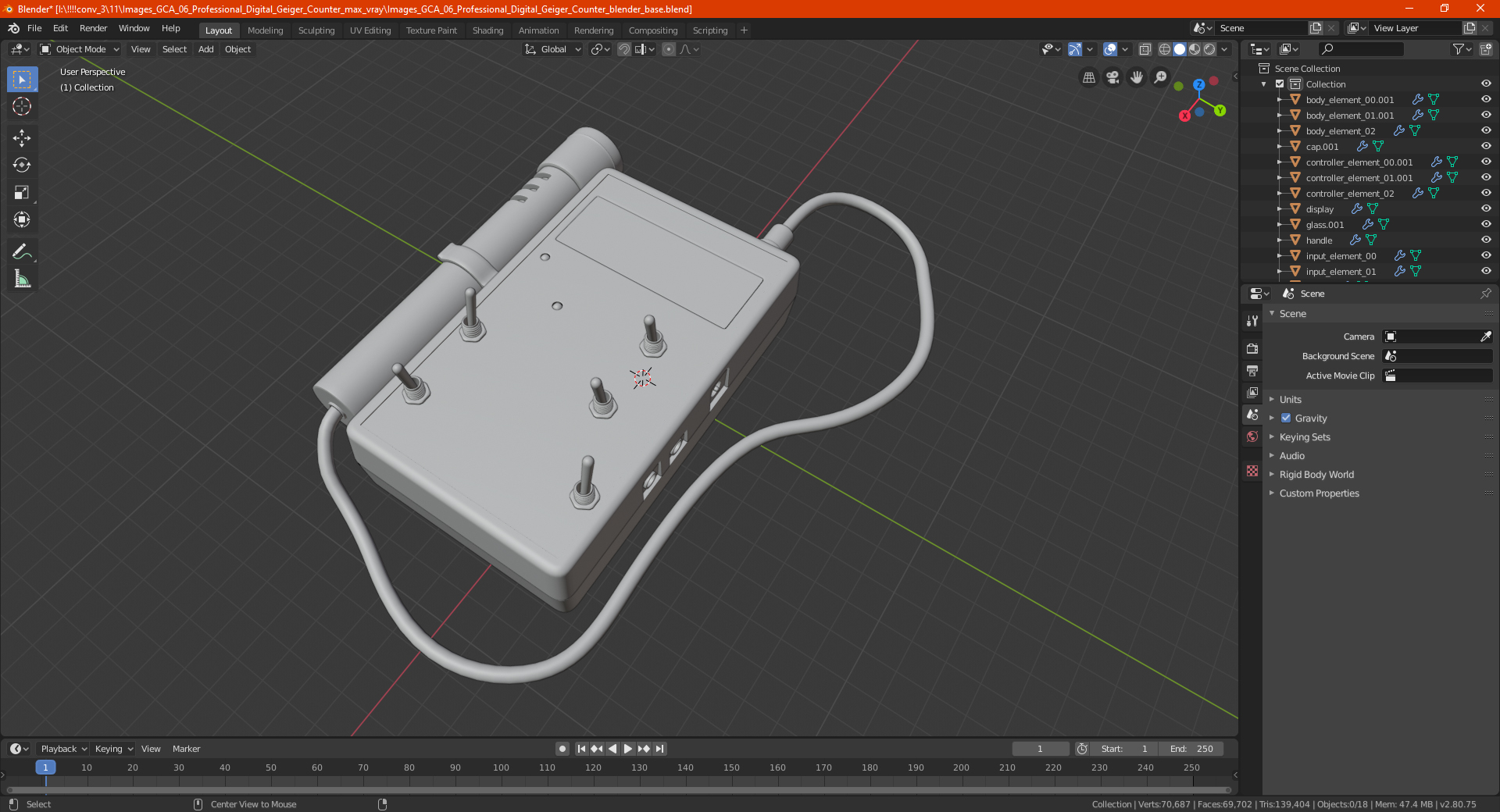Hide cap.001 in viewport
Screen dimensions: 1500x812
point(1486,147)
